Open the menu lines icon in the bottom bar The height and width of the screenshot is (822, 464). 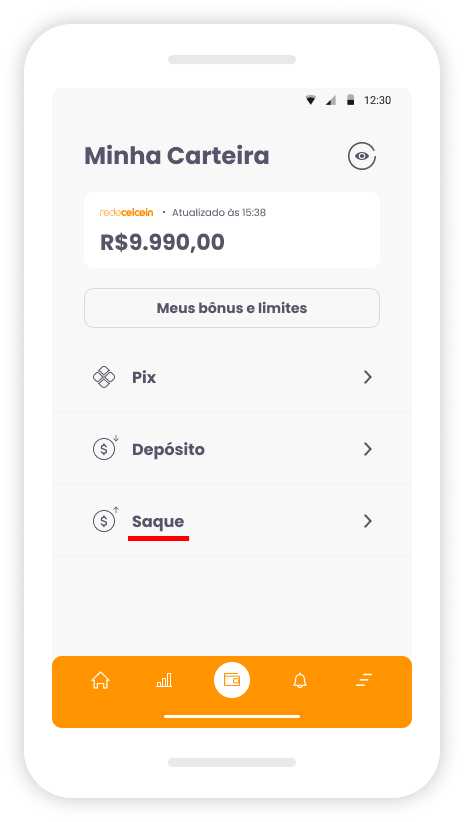tap(364, 680)
